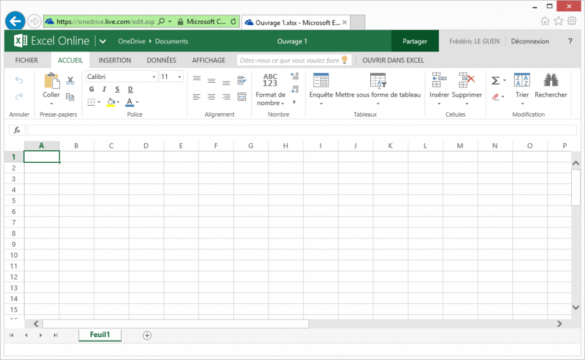585x360 pixels.
Task: Open the font color dropdown arrow
Action: (x=137, y=102)
